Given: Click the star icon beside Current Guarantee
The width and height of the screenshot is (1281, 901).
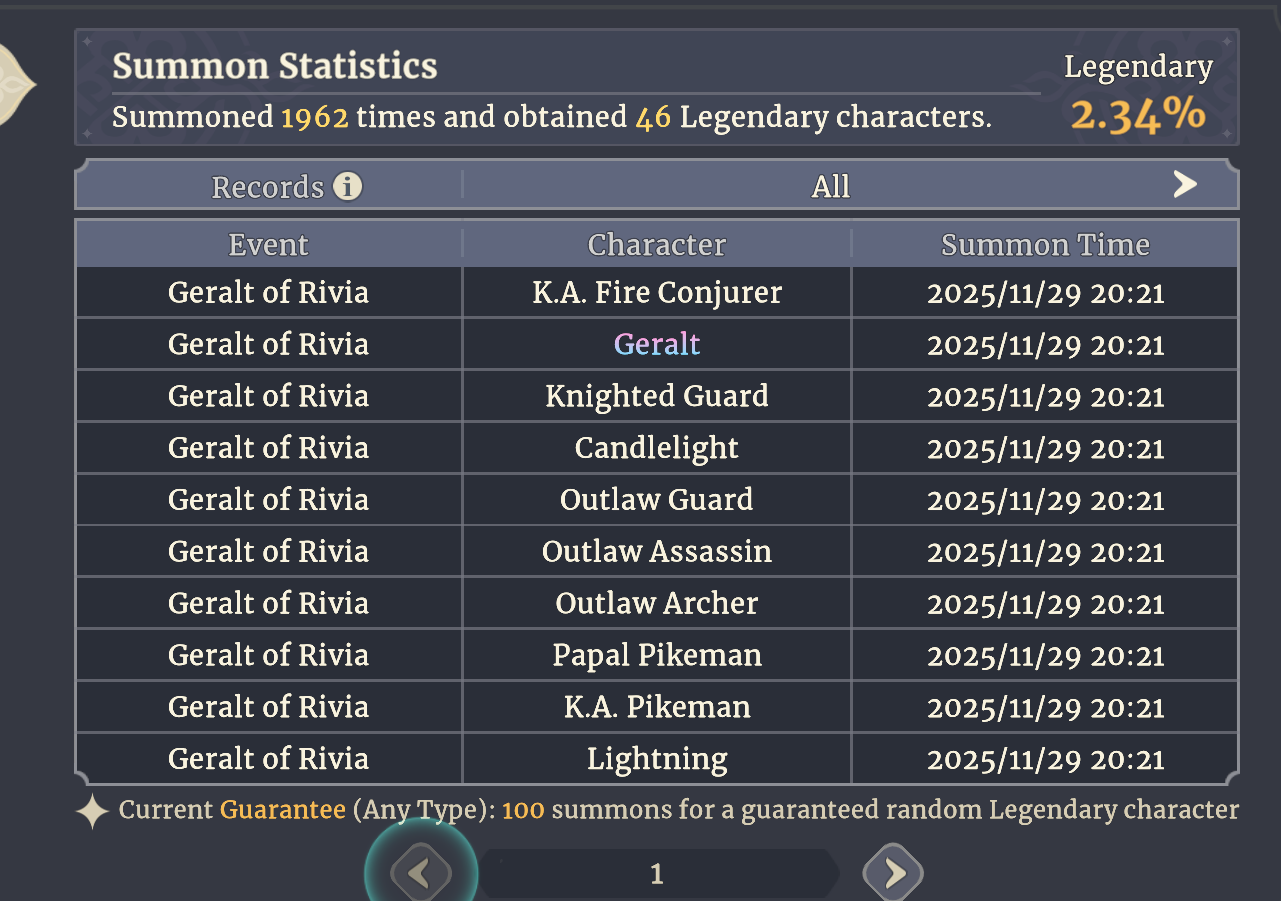Looking at the screenshot, I should click(x=92, y=811).
